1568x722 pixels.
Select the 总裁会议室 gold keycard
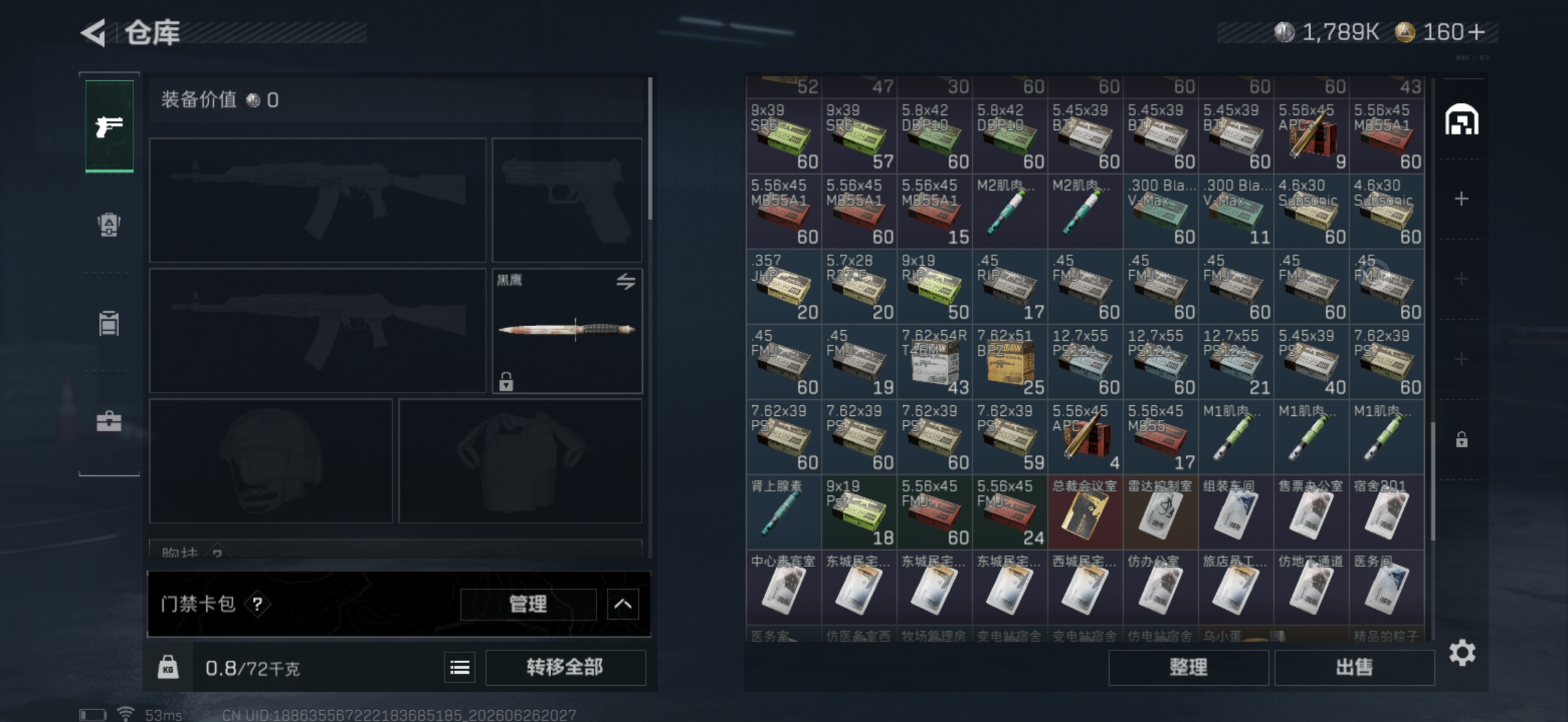tap(1085, 512)
